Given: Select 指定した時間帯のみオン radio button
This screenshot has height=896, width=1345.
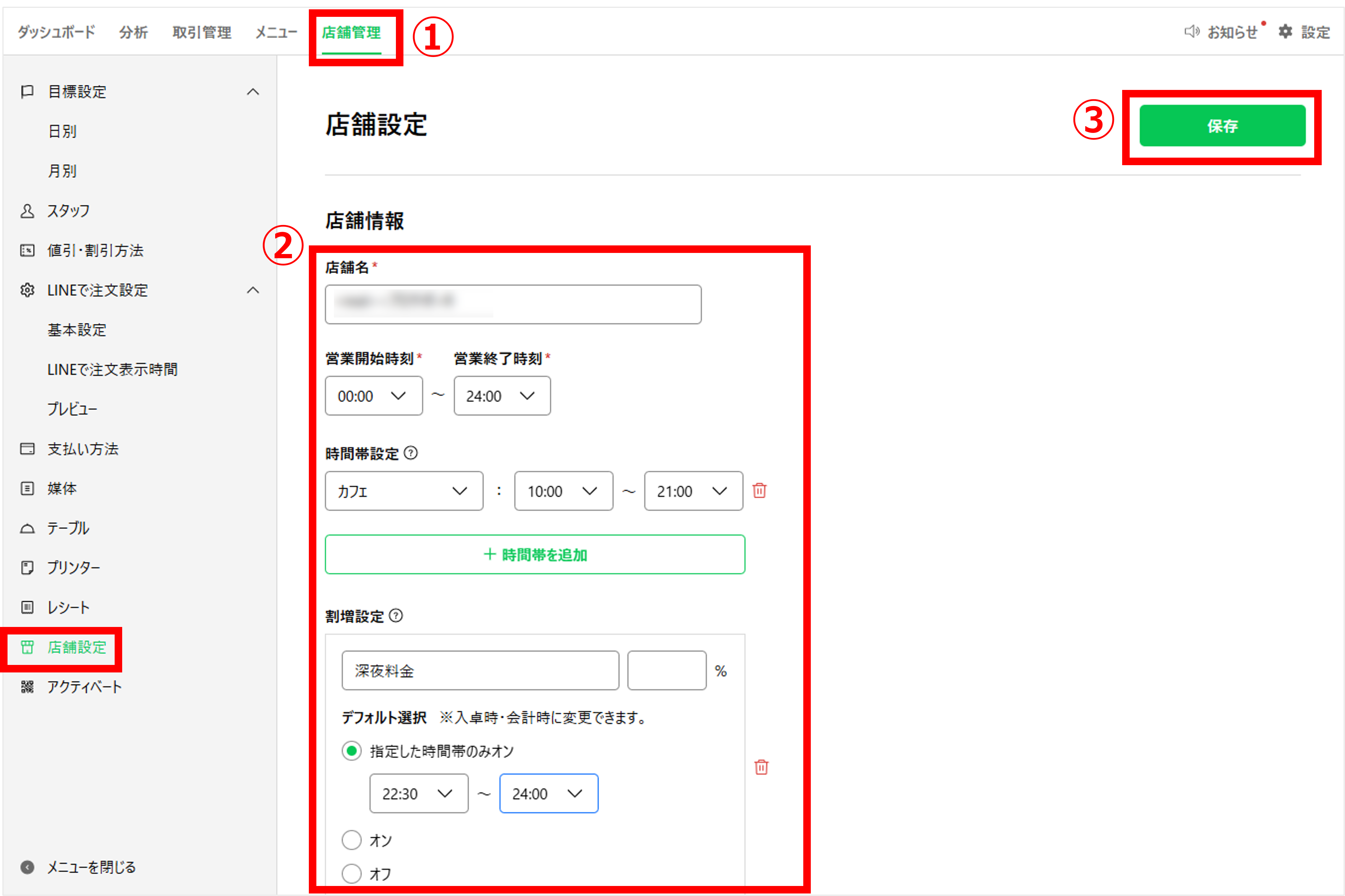Looking at the screenshot, I should (x=351, y=751).
